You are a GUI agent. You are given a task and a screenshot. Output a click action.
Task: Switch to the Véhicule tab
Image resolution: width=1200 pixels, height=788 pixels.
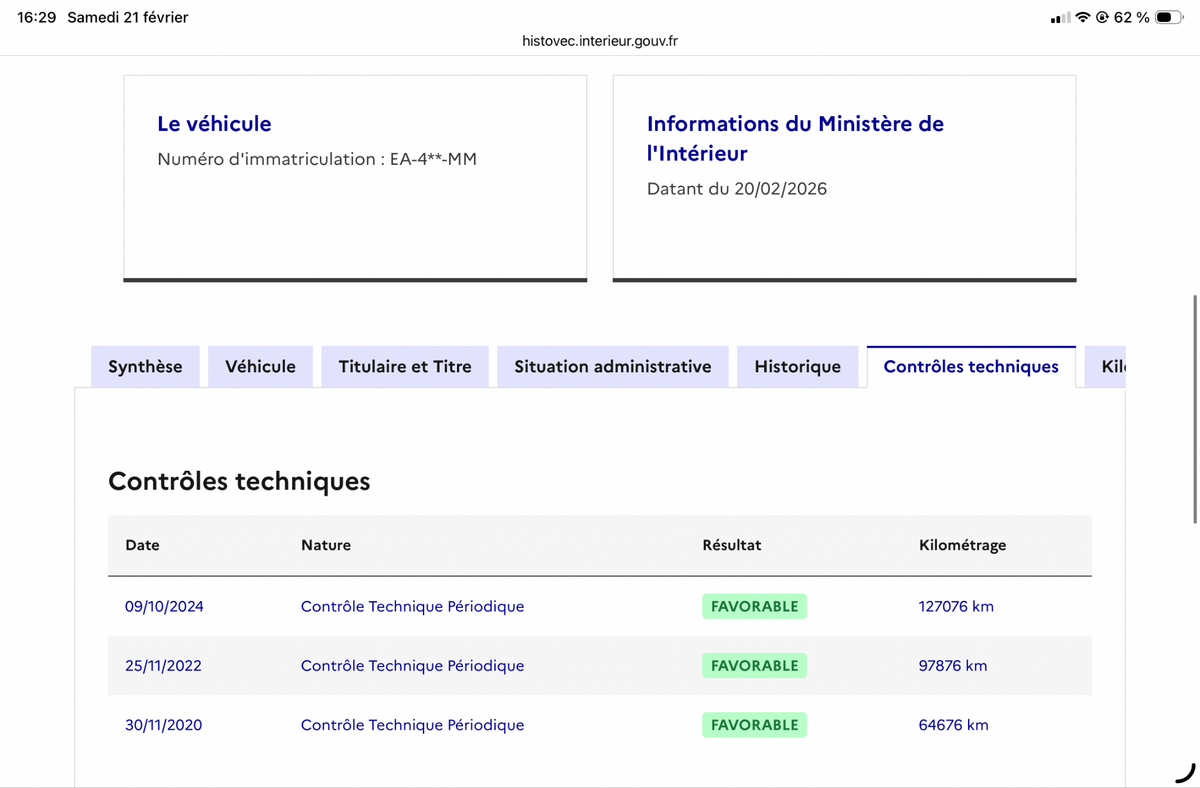(260, 367)
